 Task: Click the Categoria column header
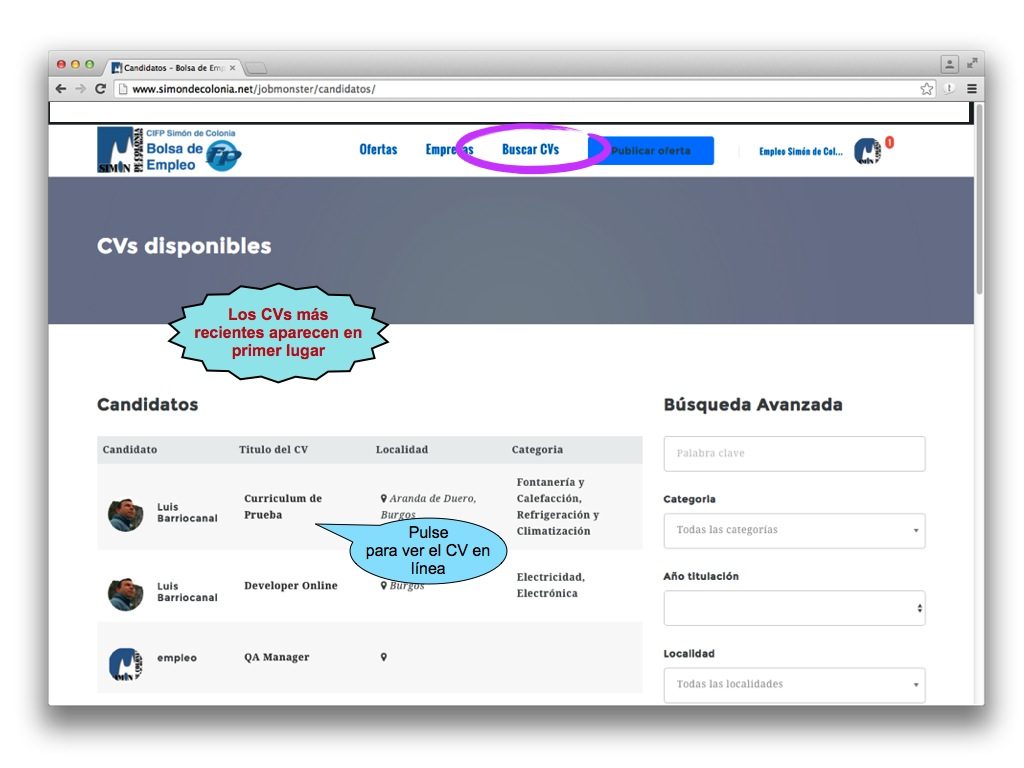537,449
